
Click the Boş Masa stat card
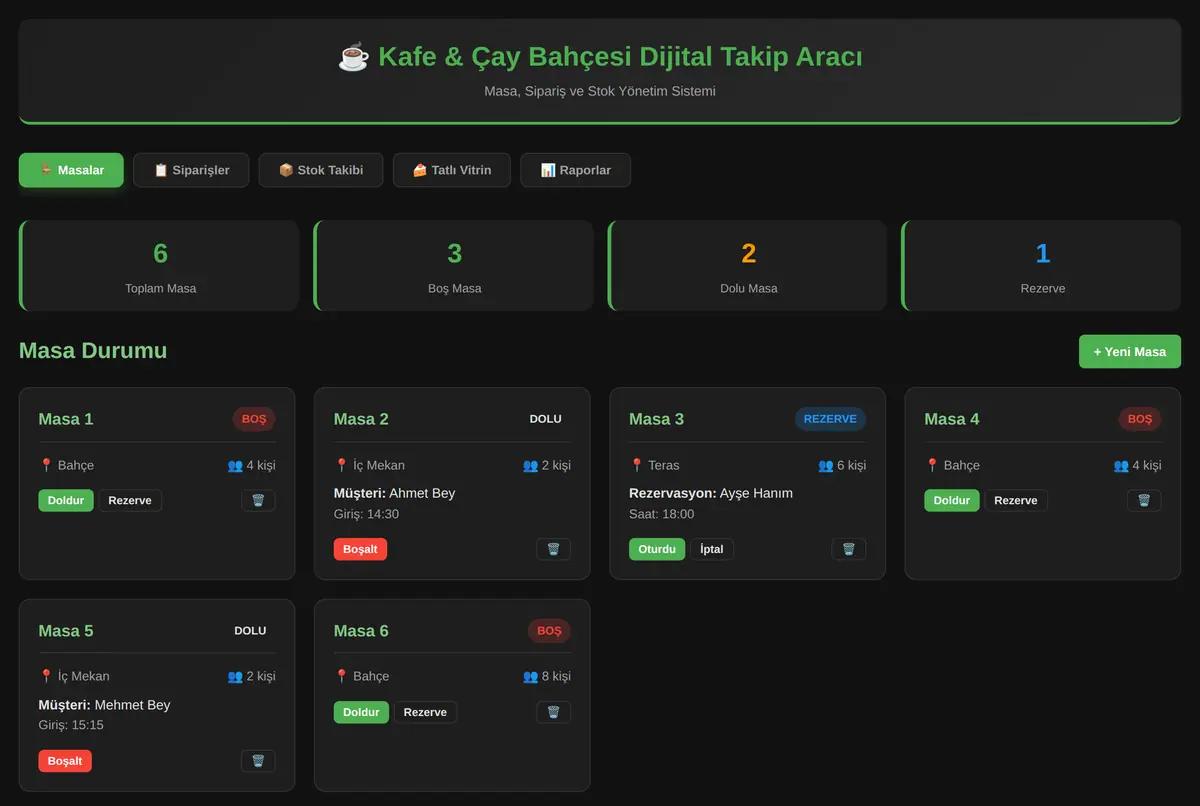click(x=453, y=266)
